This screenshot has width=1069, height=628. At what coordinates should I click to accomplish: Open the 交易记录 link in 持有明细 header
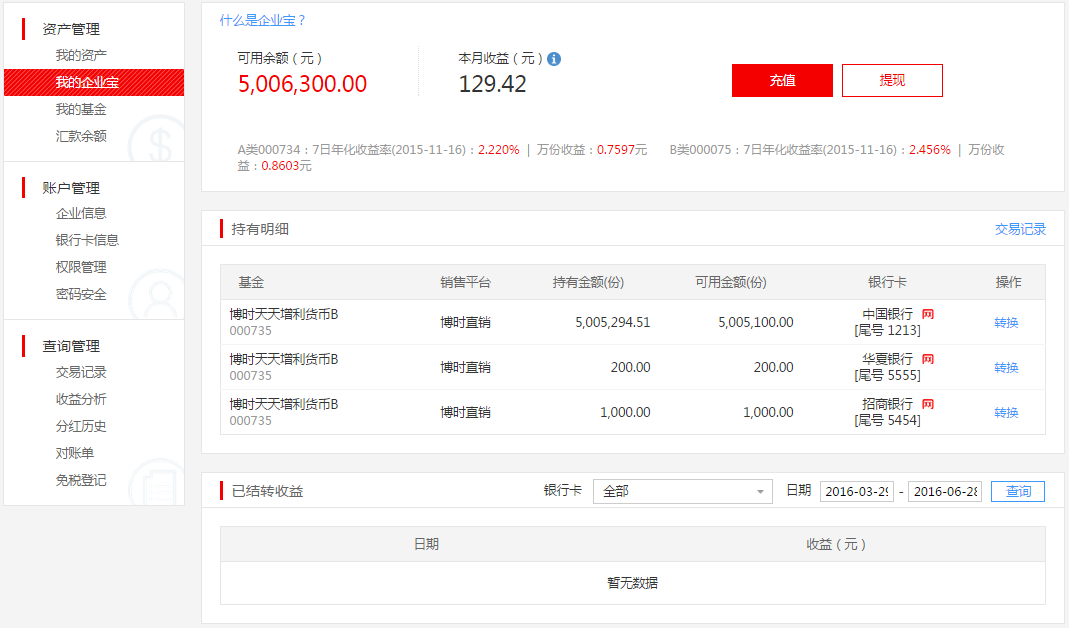pos(1020,229)
